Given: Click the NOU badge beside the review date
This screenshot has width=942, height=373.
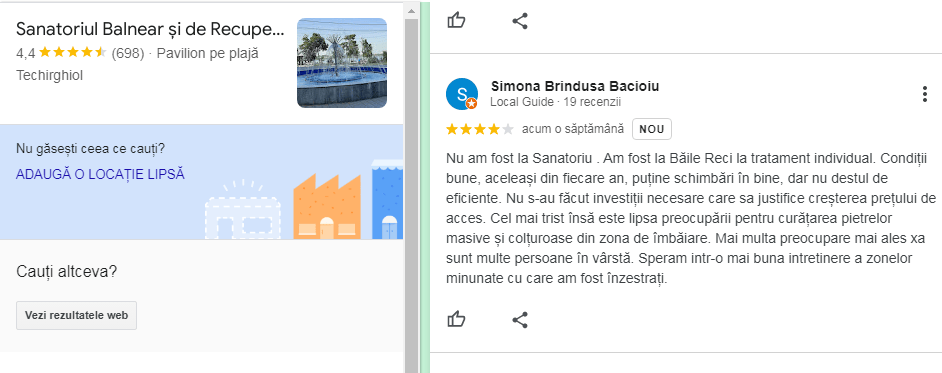Looking at the screenshot, I should (x=651, y=129).
